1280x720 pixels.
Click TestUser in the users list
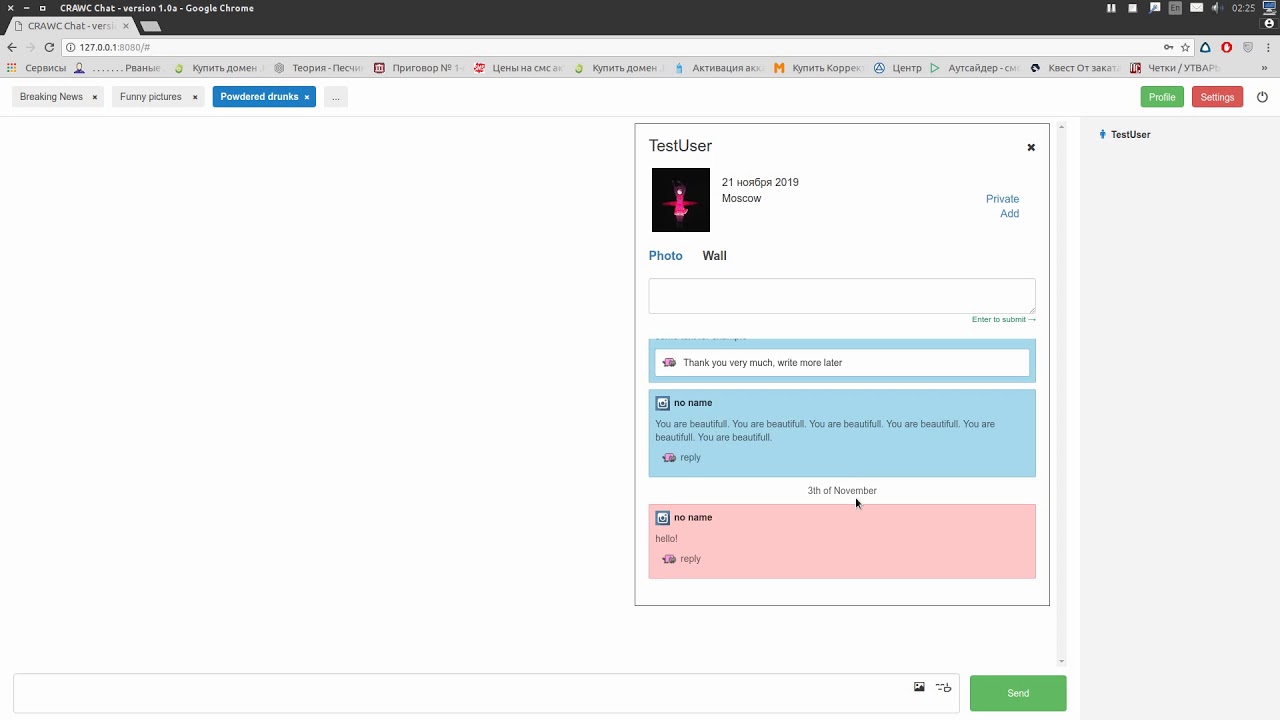click(1130, 135)
